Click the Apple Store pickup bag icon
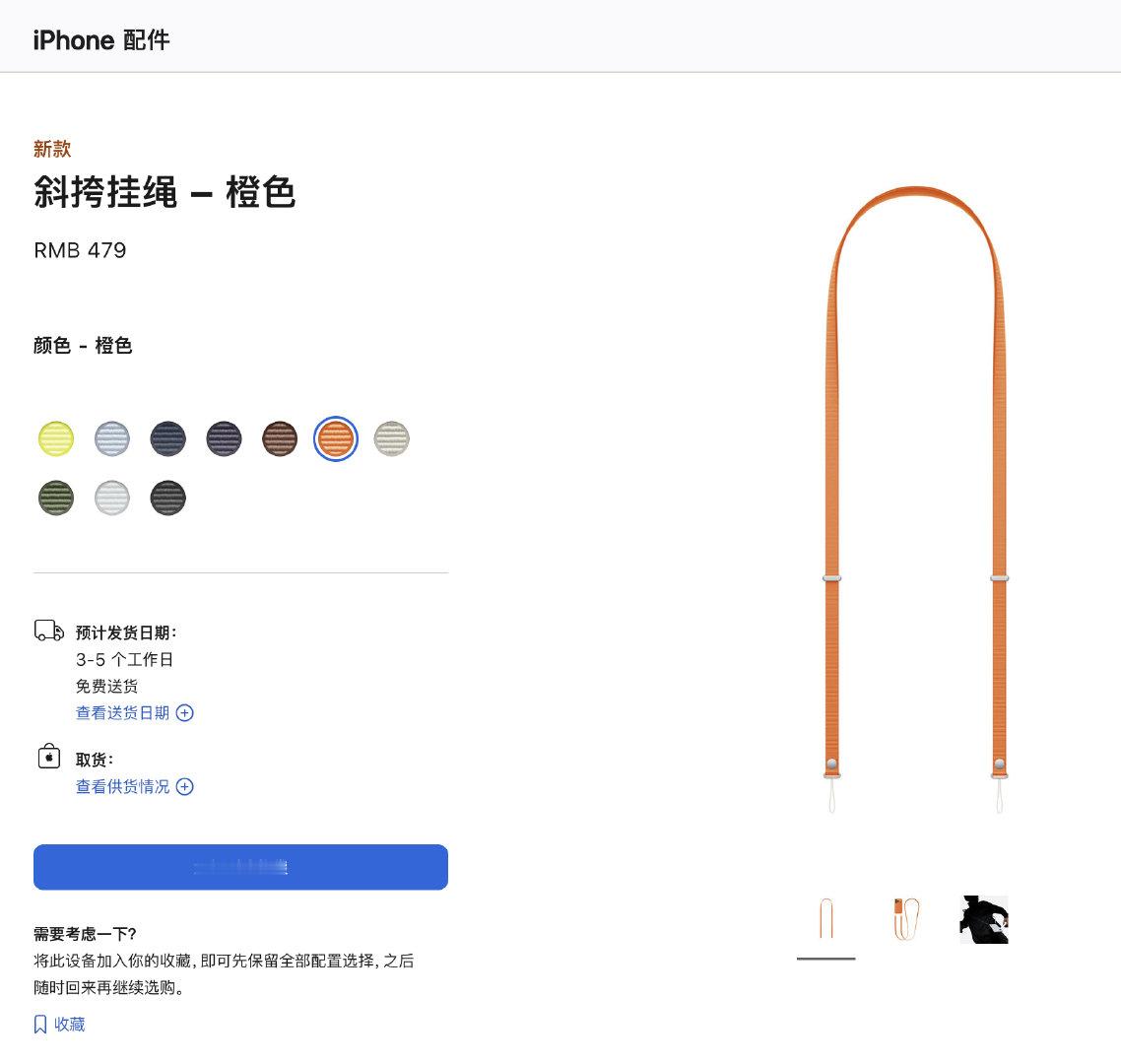Image resolution: width=1121 pixels, height=1064 pixels. point(48,757)
